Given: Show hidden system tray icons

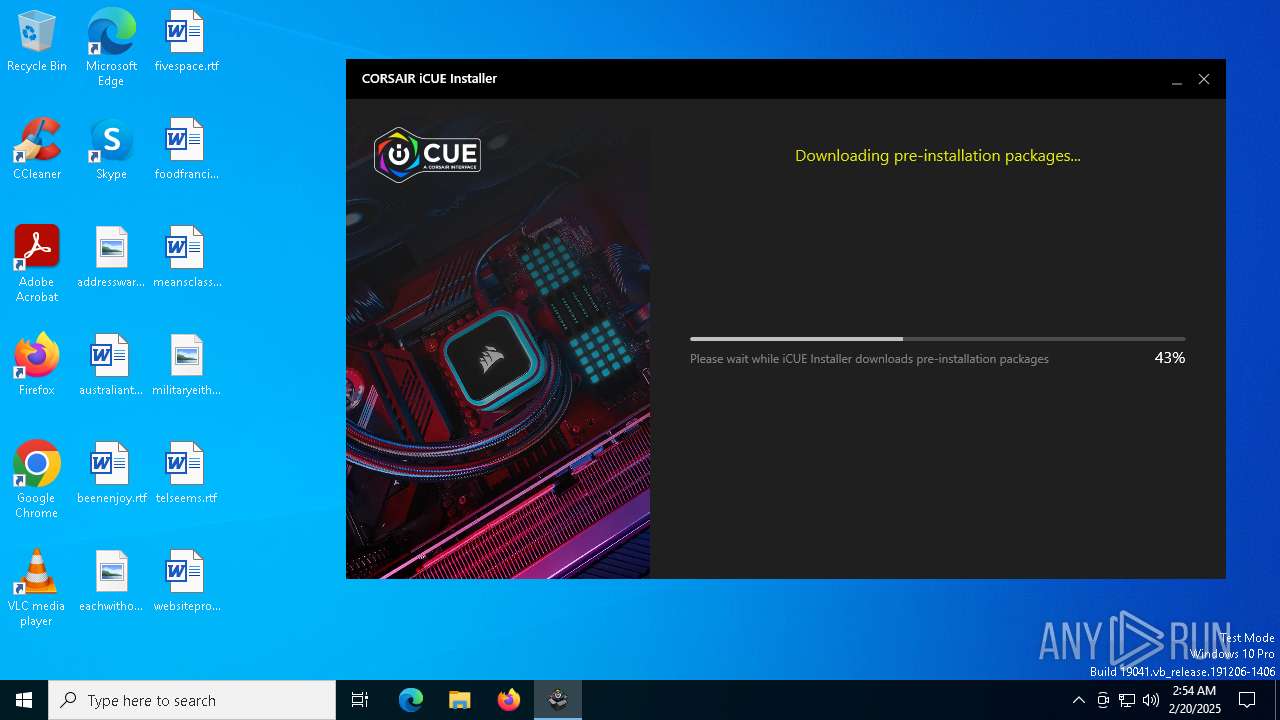Looking at the screenshot, I should click(x=1078, y=700).
